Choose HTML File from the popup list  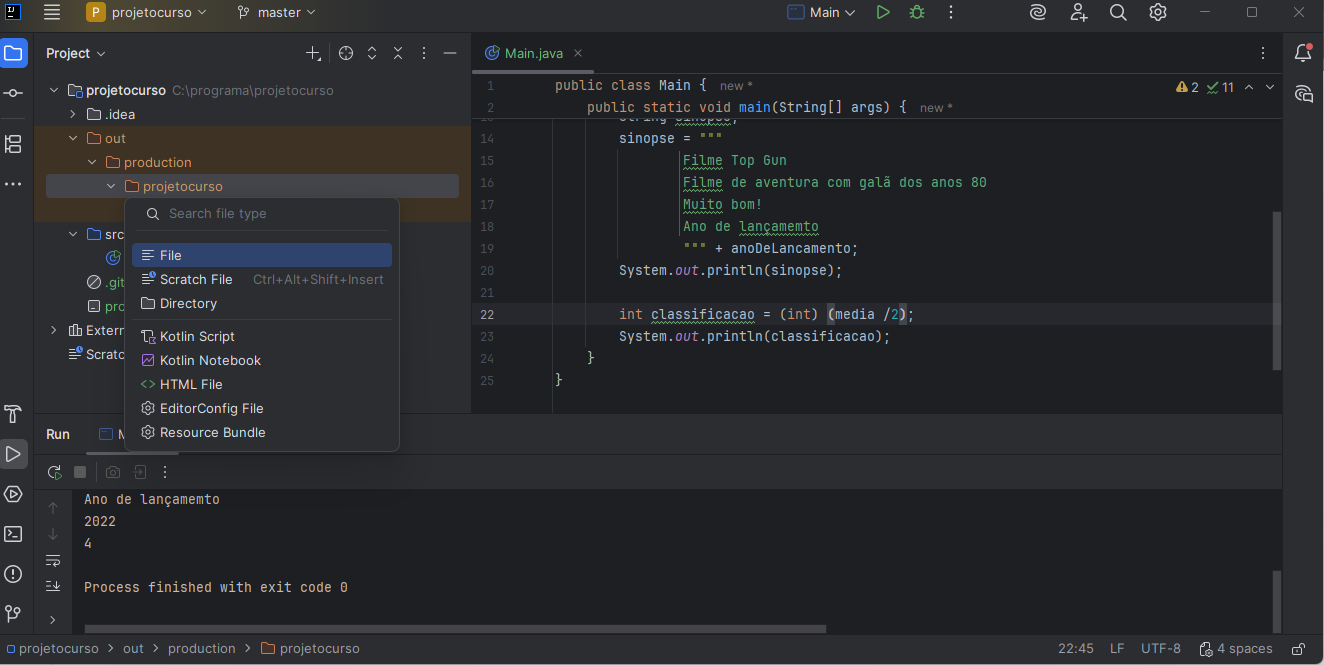191,385
